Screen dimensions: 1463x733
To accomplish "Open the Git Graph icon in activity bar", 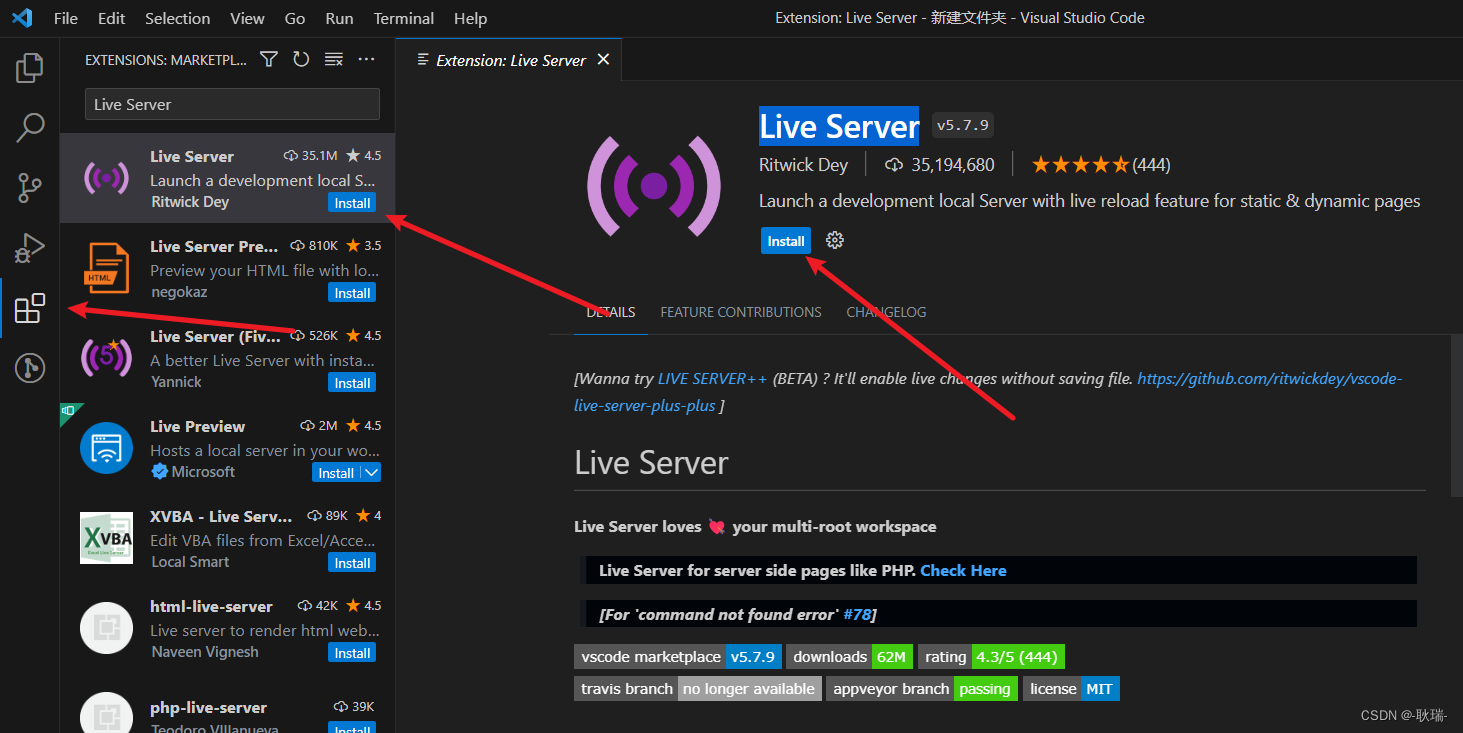I will coord(30,368).
